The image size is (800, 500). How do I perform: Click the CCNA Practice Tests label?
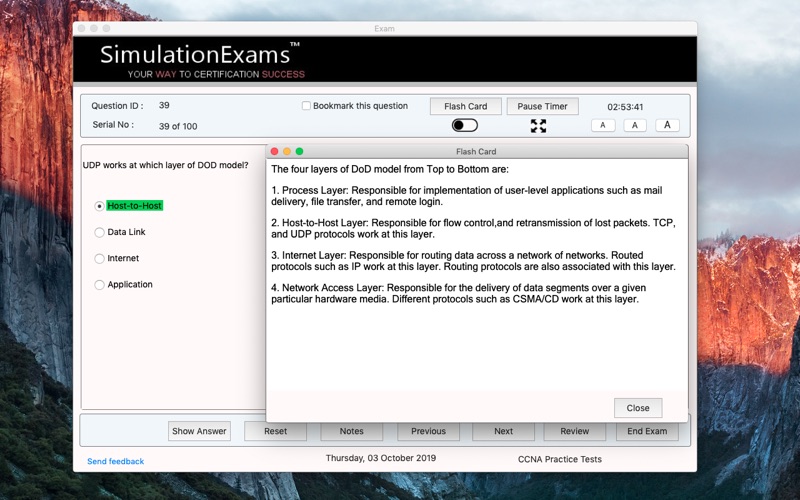560,459
